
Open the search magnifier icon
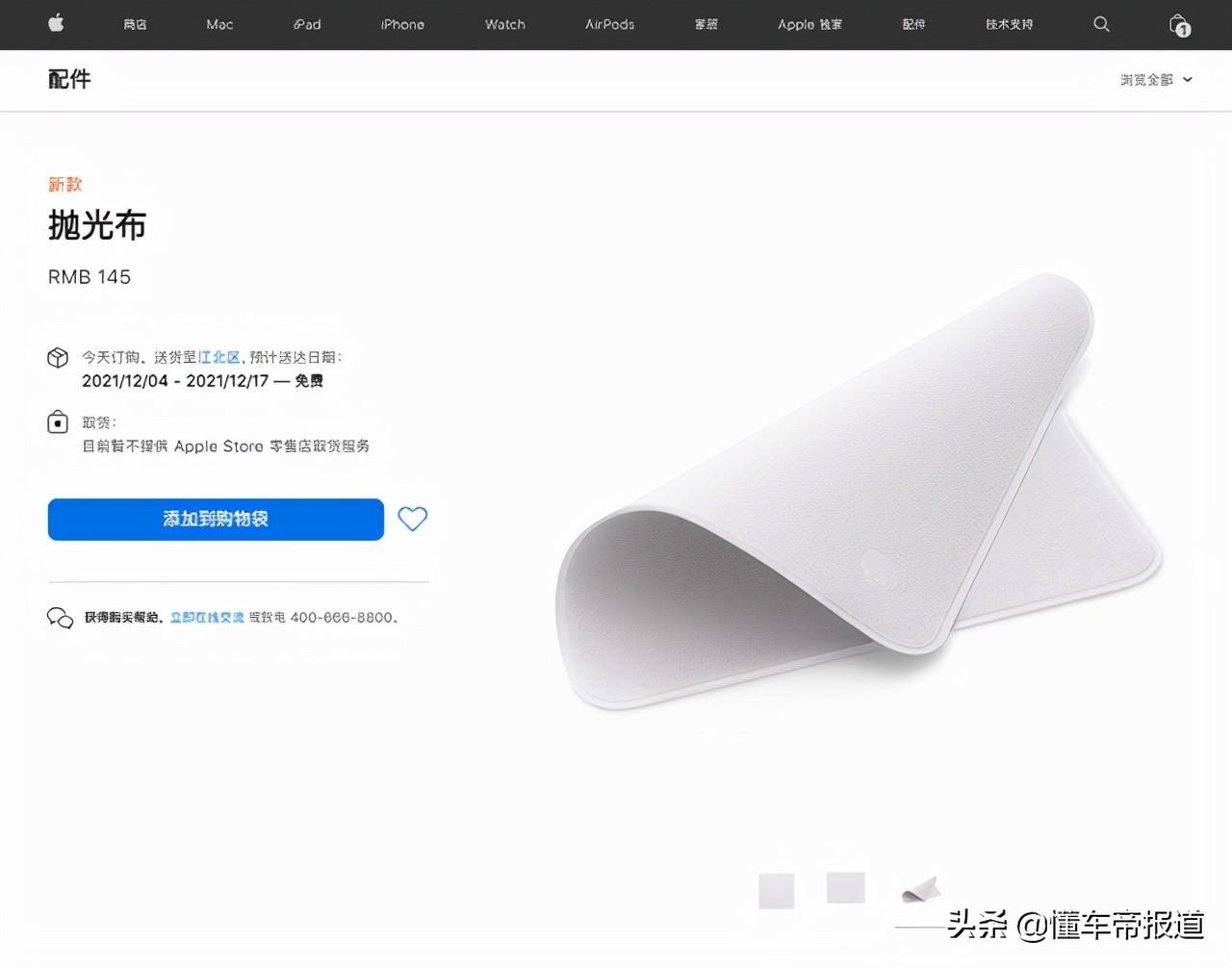coord(1102,24)
